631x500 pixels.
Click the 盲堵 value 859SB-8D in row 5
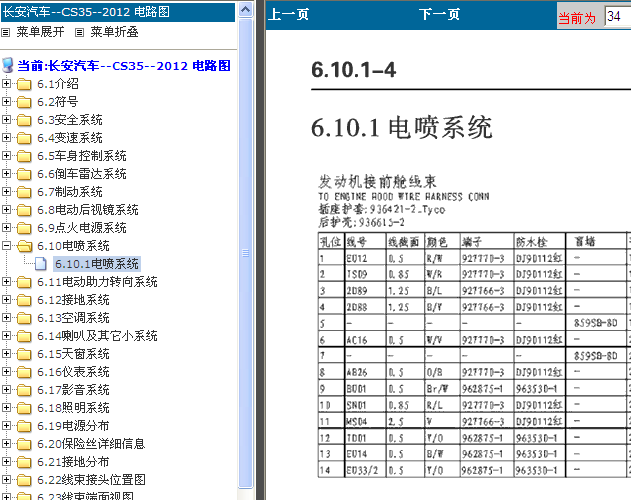[x=596, y=323]
